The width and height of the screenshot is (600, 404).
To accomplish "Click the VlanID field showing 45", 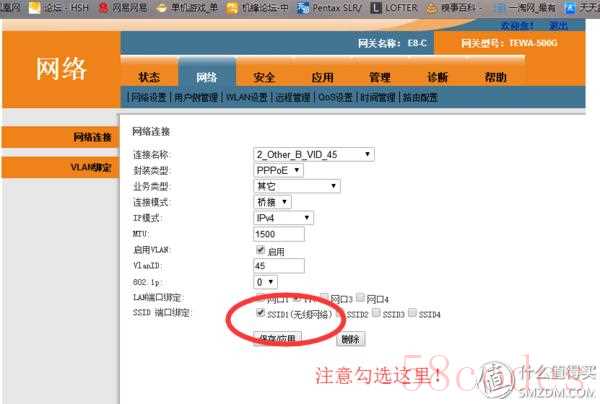I will pos(279,266).
